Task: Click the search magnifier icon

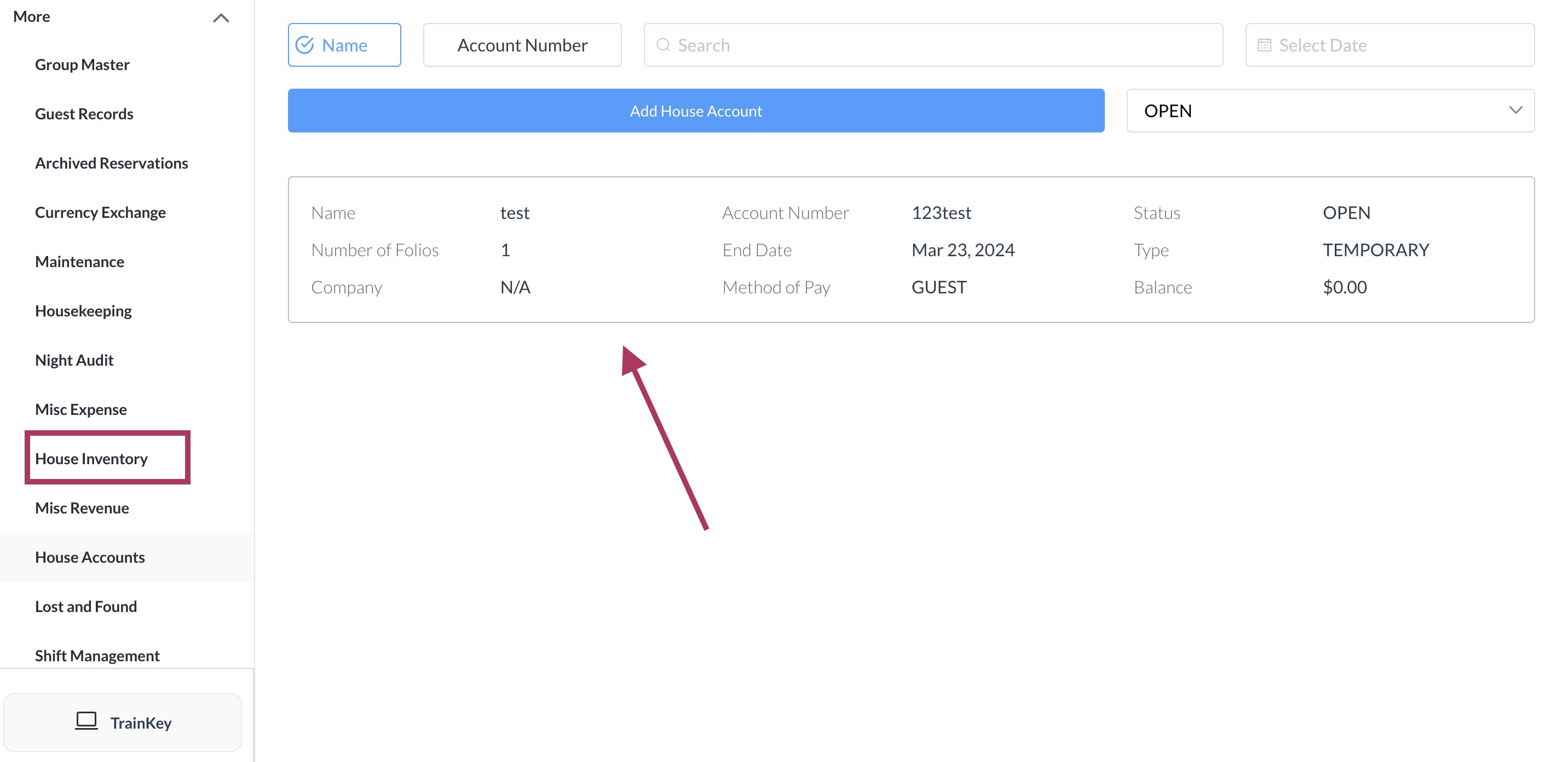Action: 663,45
